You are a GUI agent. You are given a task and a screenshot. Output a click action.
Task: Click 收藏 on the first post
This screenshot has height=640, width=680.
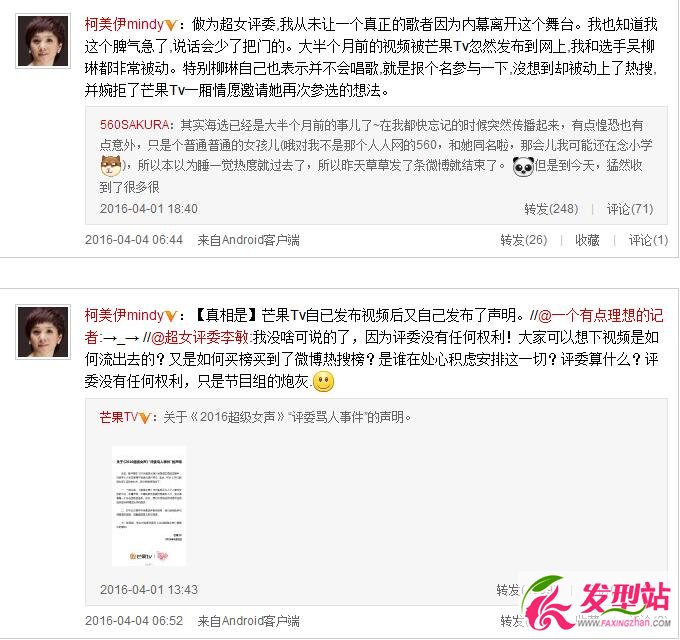pos(587,240)
